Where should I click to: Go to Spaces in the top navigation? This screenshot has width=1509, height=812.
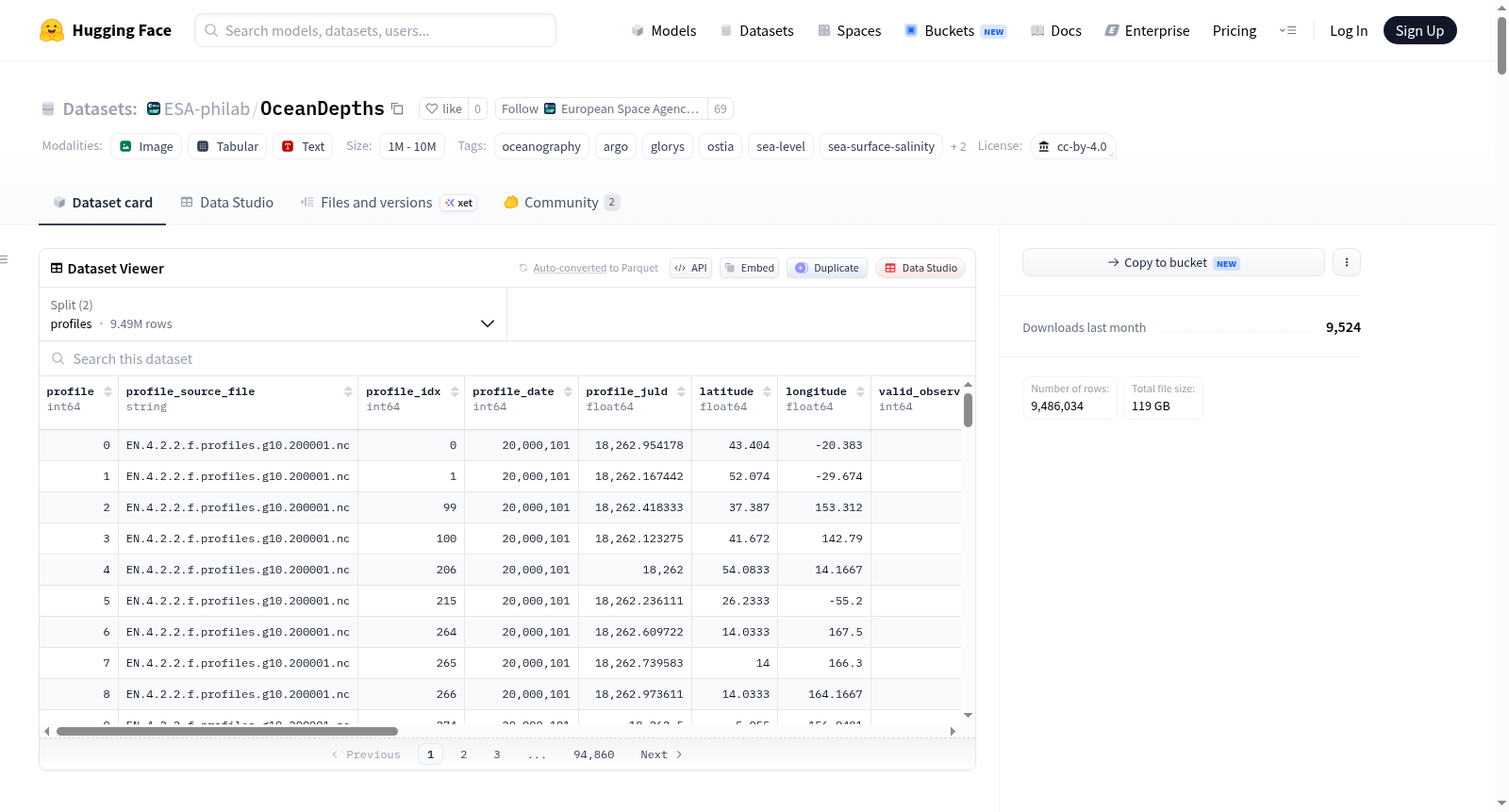850,31
